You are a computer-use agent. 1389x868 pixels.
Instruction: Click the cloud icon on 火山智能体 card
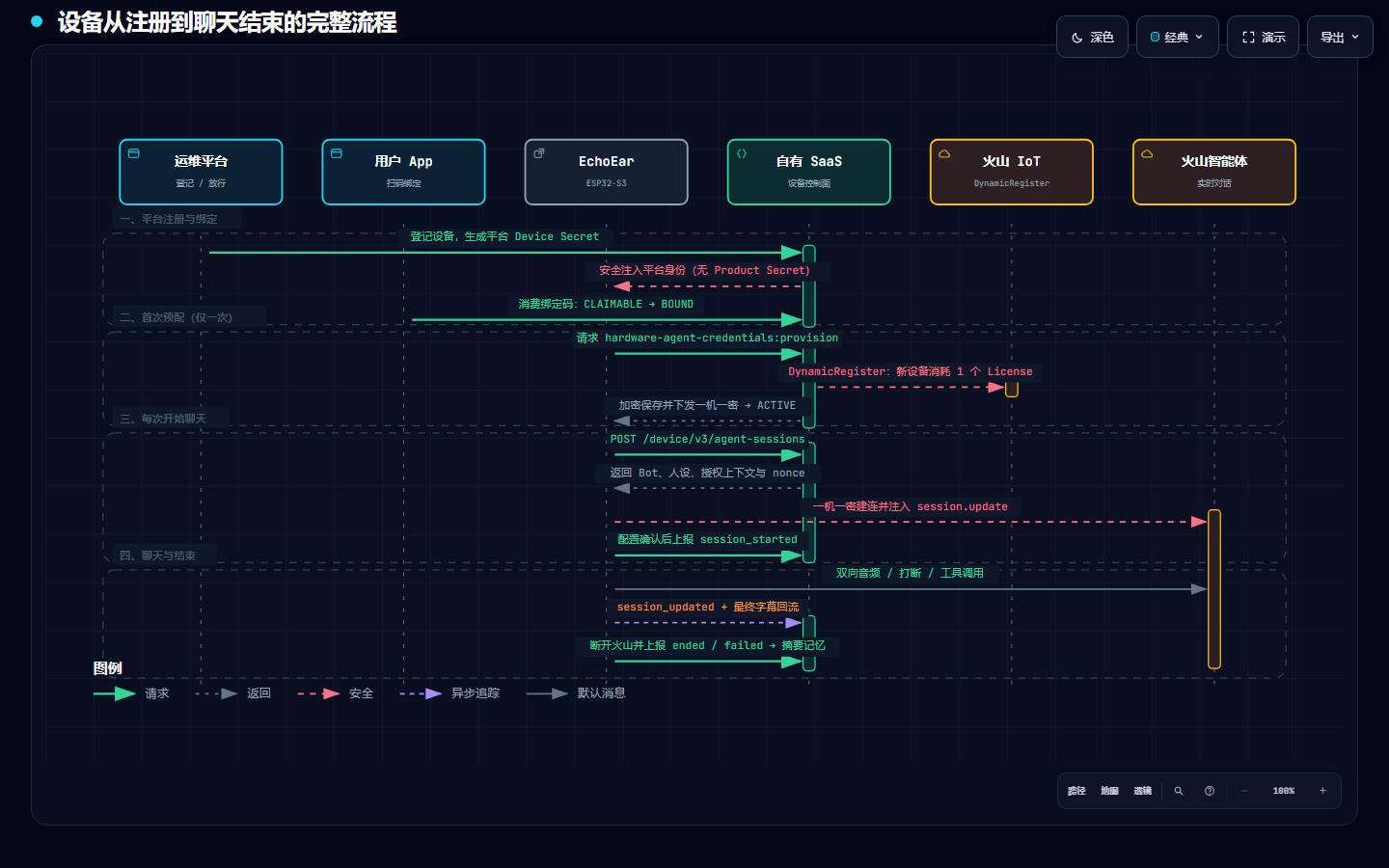click(x=1147, y=153)
